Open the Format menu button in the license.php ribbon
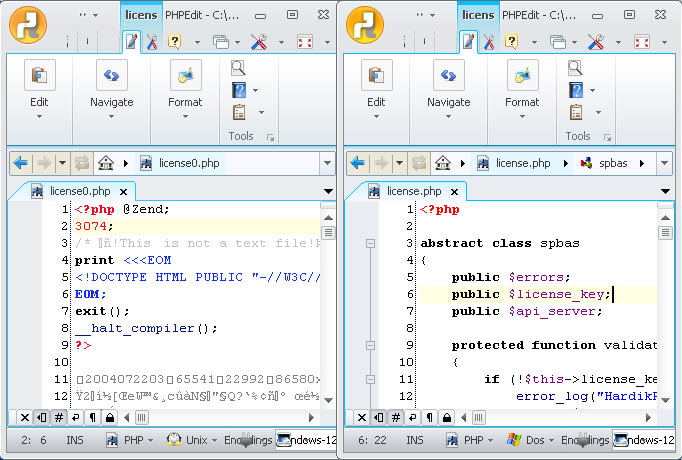This screenshot has height=460, width=682. (522, 90)
